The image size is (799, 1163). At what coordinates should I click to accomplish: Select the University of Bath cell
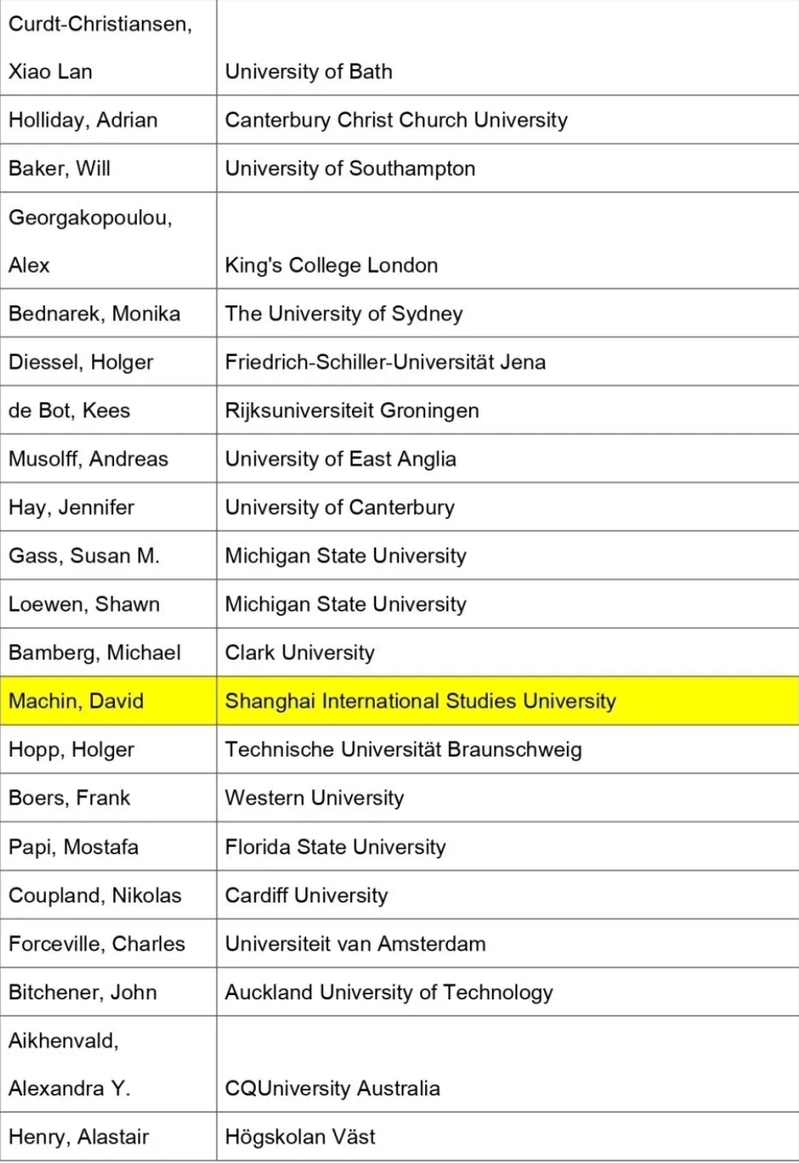pos(308,71)
